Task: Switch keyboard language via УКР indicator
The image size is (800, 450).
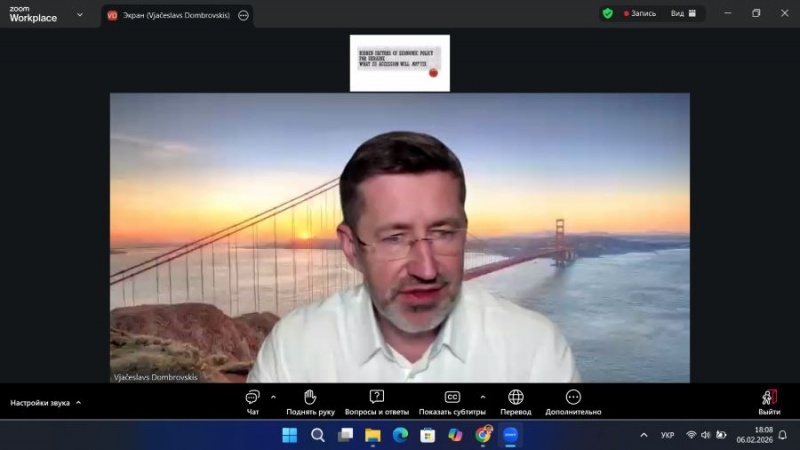Action: [667, 435]
